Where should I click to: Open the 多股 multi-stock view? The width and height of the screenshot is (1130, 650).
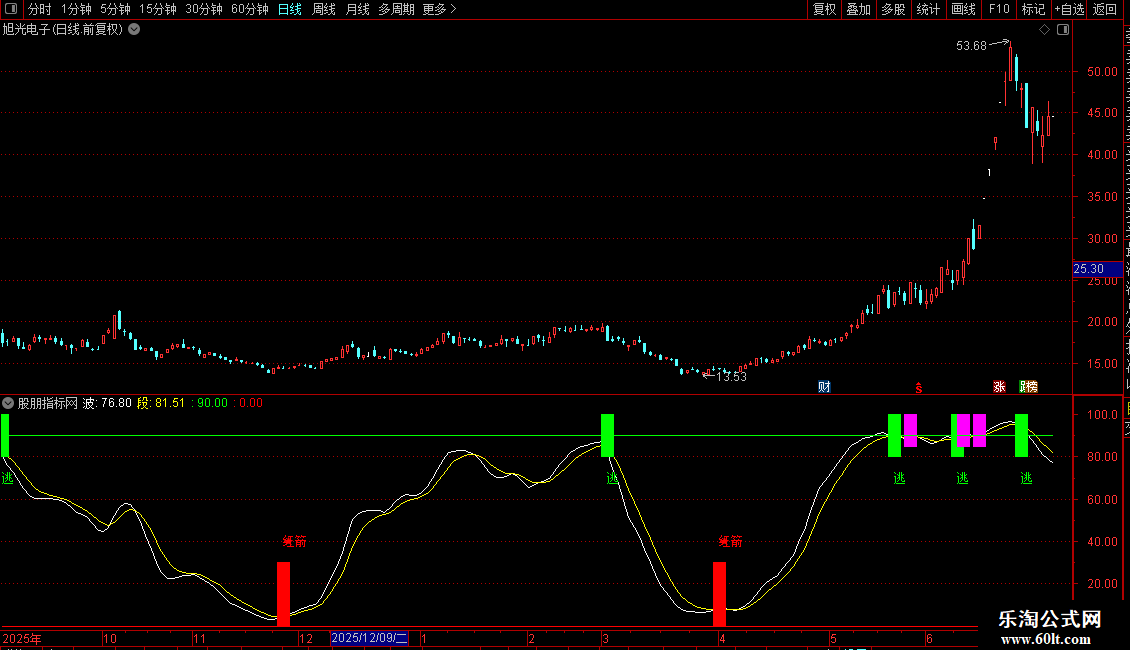click(893, 9)
